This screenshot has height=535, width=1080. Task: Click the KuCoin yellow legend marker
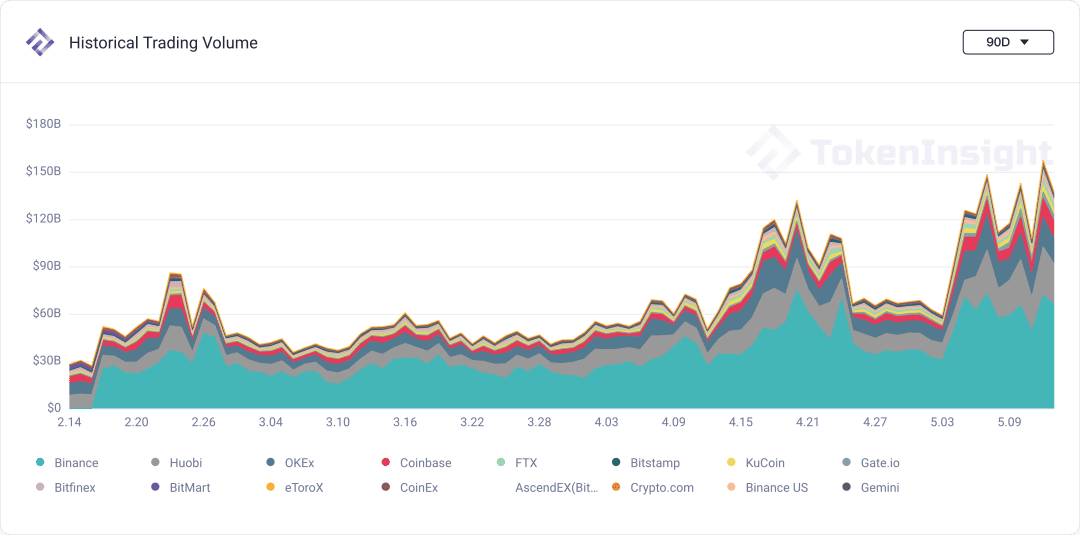(x=731, y=463)
